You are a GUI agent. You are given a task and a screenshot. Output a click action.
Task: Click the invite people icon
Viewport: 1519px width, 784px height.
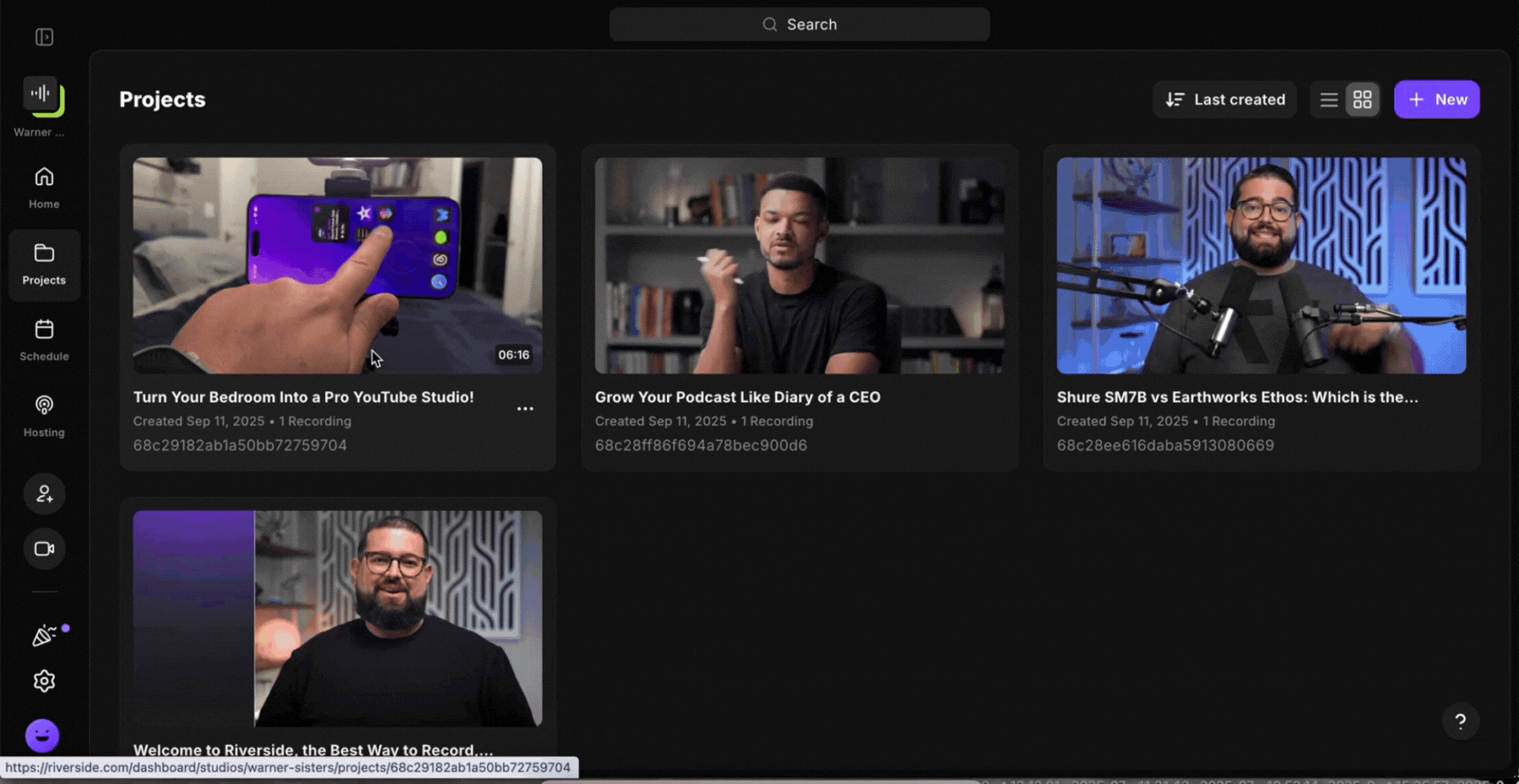tap(44, 494)
